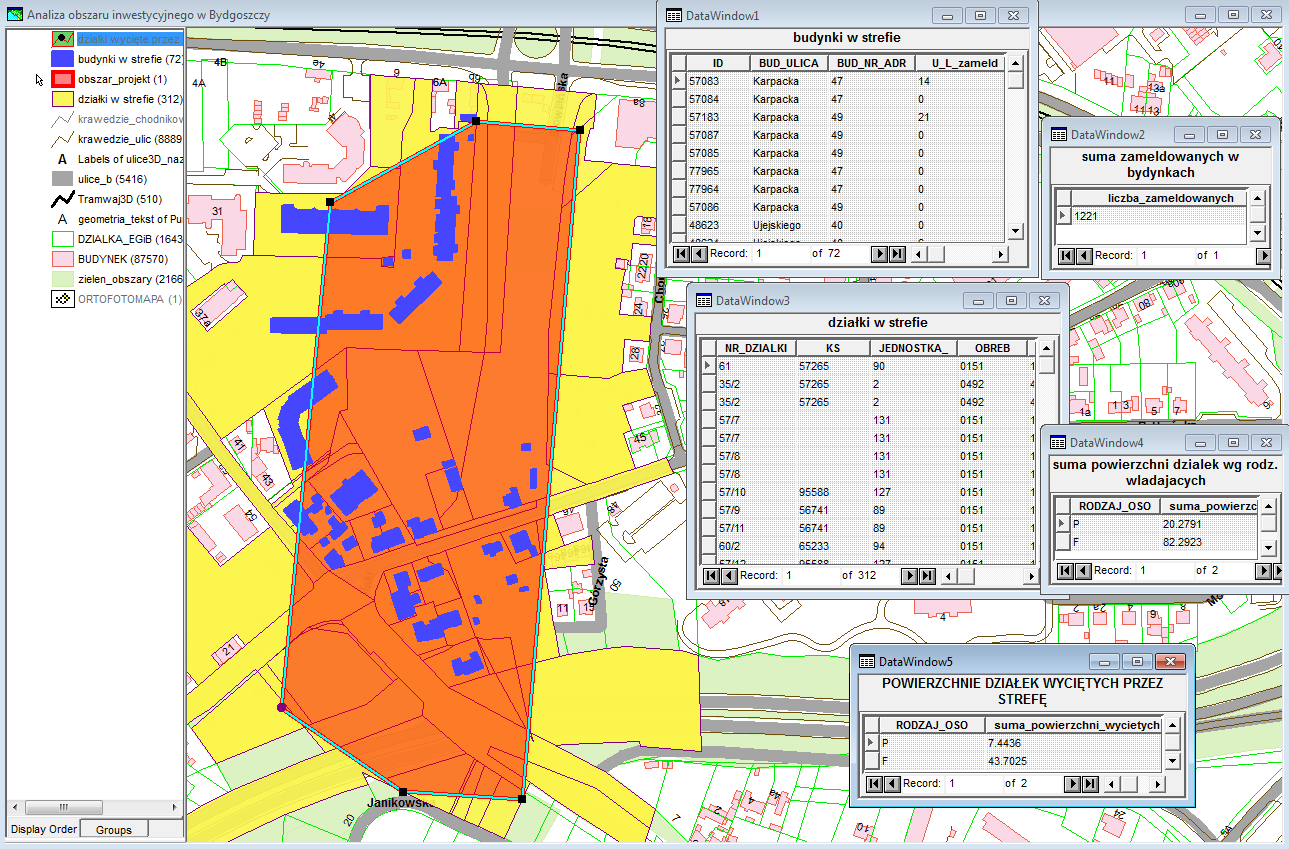Click the U_L_zameld value 21
The image size is (1289, 849).
click(x=960, y=117)
